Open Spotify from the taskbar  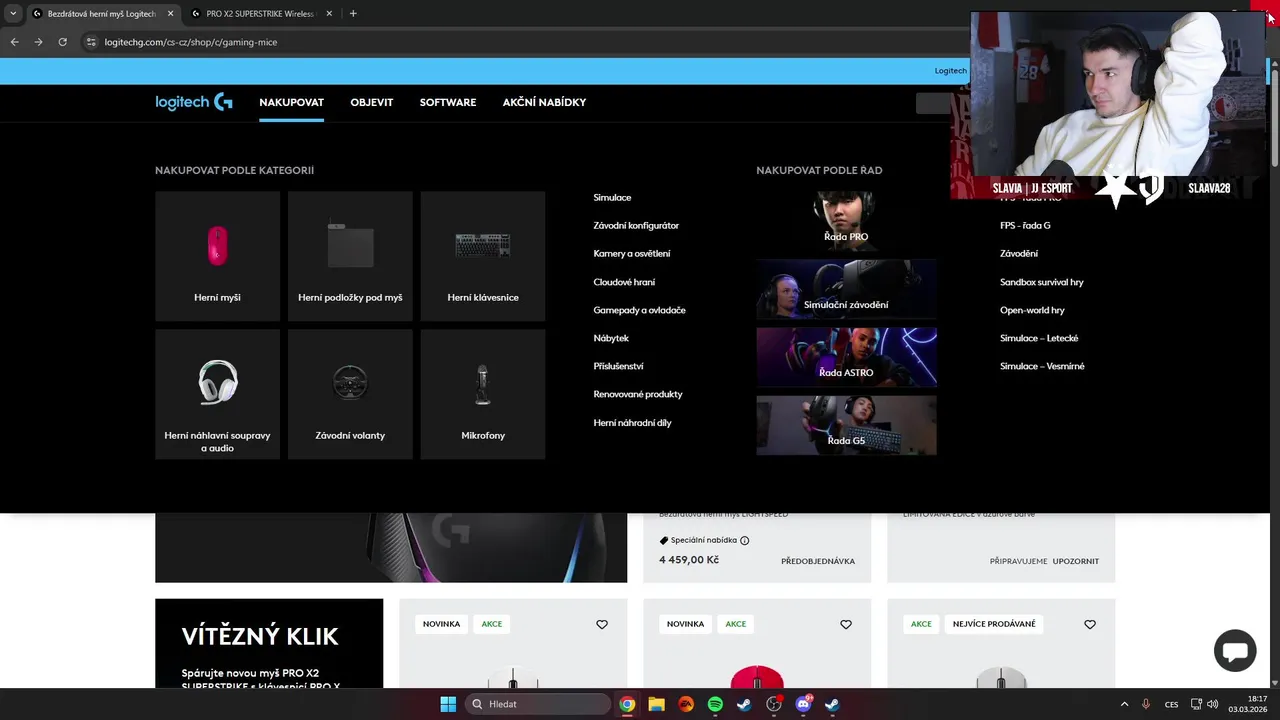tap(715, 704)
